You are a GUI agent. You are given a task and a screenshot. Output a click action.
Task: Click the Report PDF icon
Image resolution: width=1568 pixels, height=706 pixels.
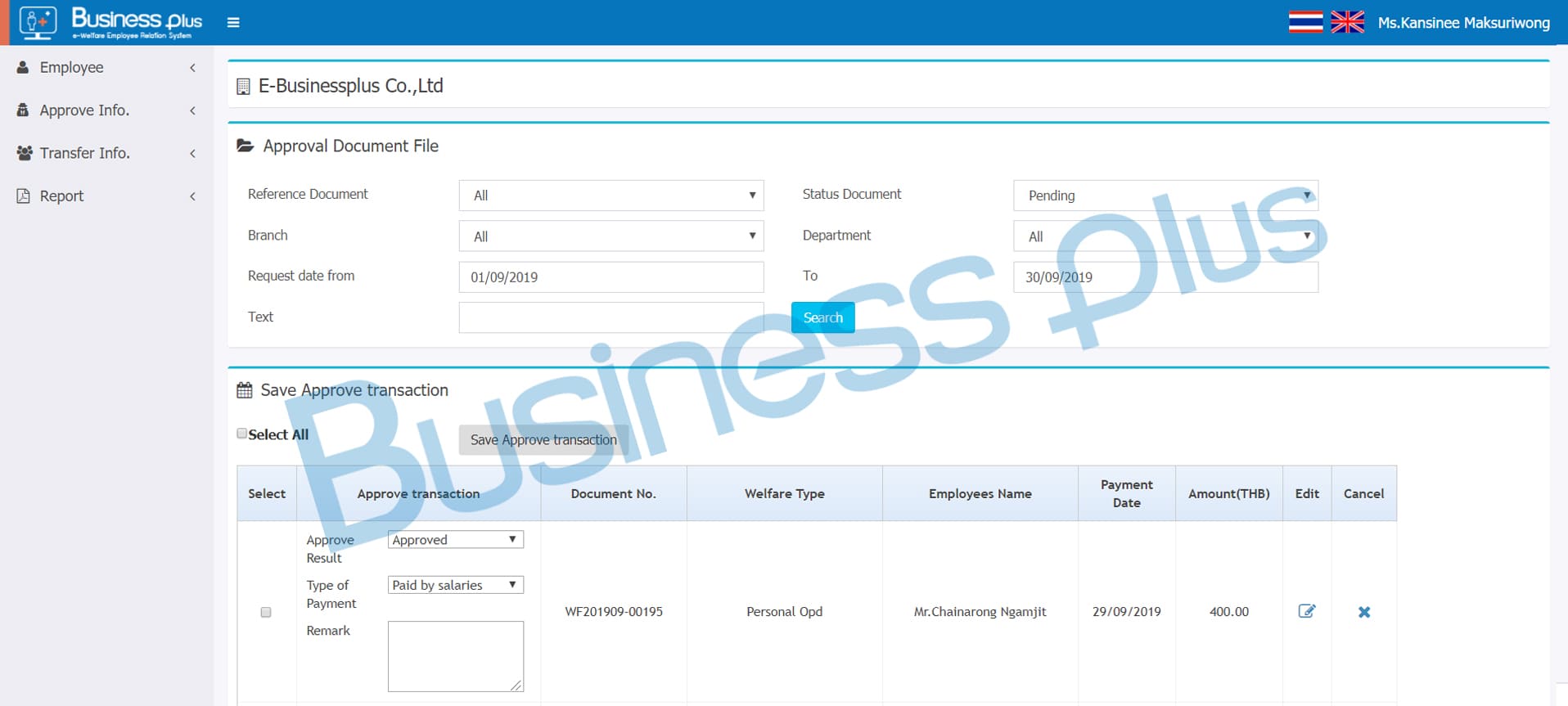click(x=23, y=196)
